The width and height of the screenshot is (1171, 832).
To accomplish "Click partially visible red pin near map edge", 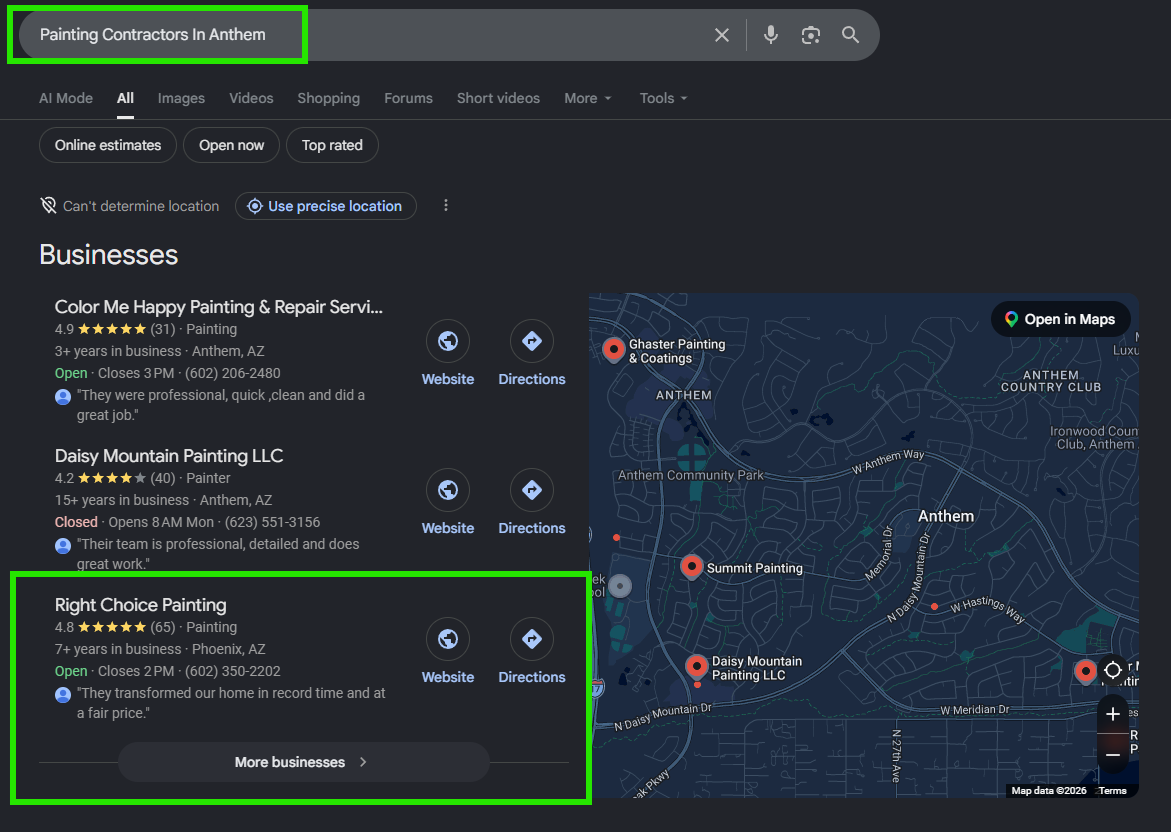I will pyautogui.click(x=1085, y=671).
